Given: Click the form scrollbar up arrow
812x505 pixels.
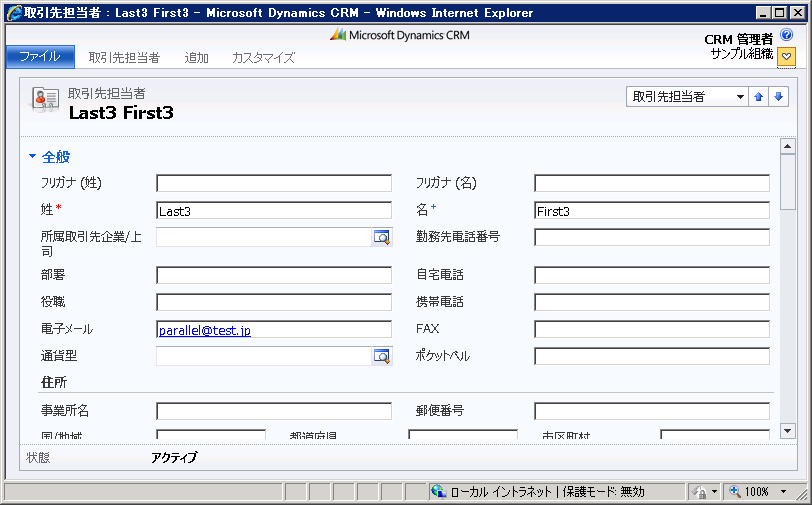Looking at the screenshot, I should point(788,147).
